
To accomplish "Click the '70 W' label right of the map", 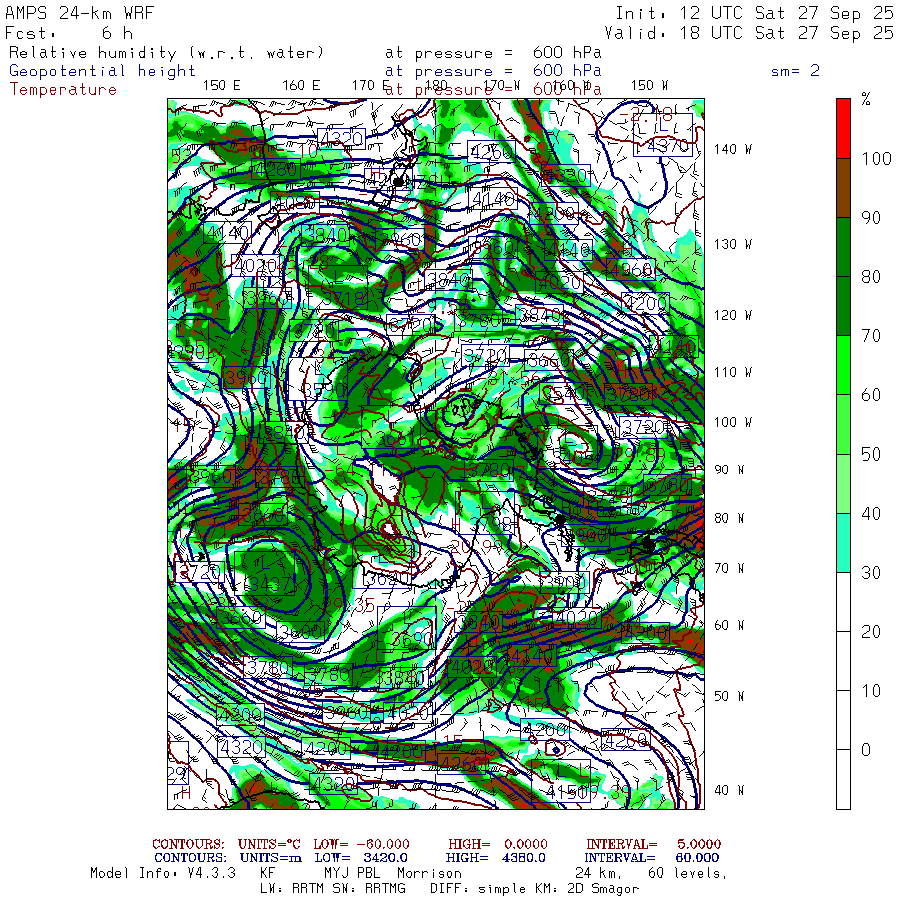I will click(729, 568).
